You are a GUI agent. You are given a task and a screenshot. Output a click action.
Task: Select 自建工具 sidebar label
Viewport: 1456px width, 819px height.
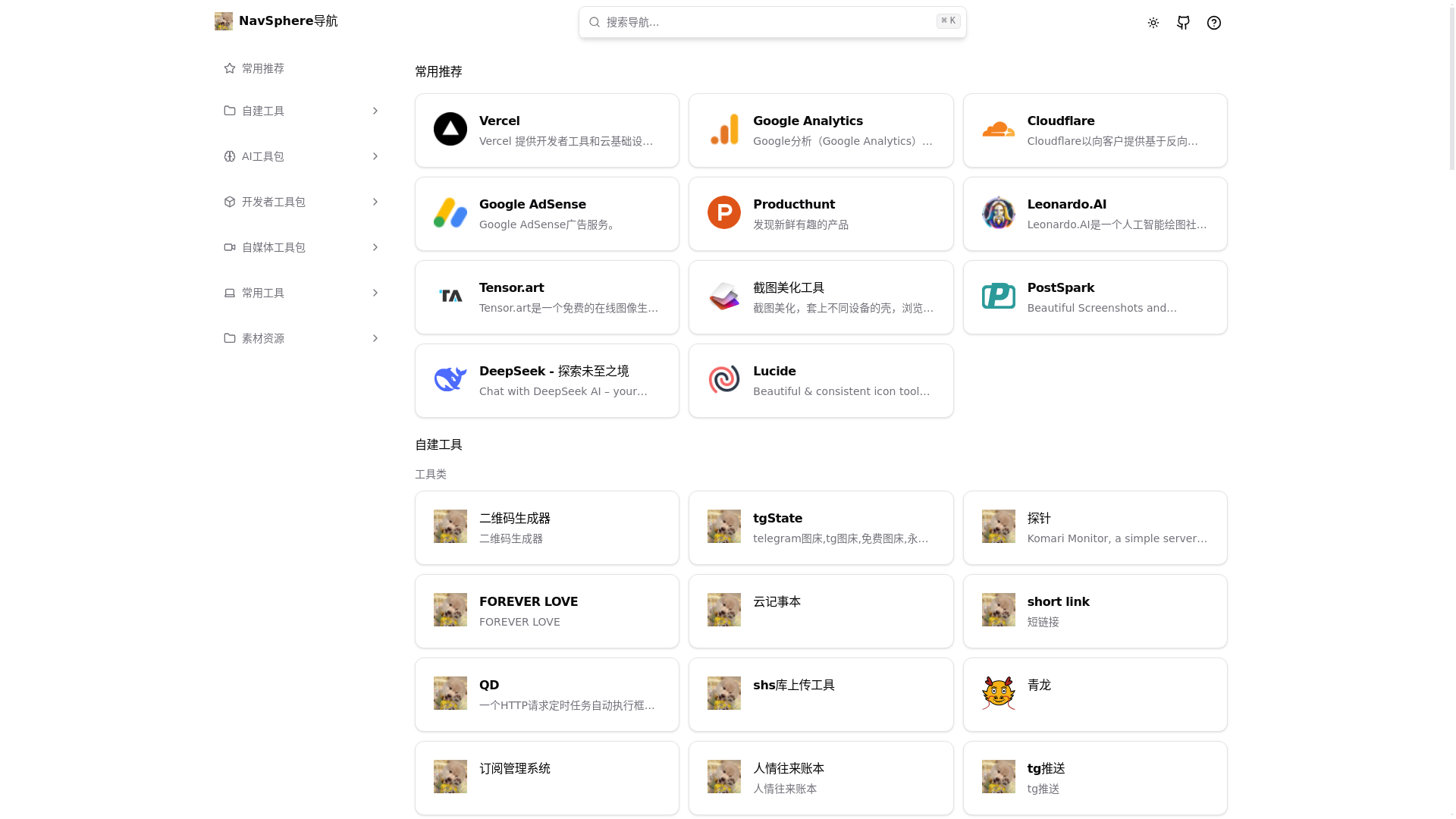pos(263,111)
